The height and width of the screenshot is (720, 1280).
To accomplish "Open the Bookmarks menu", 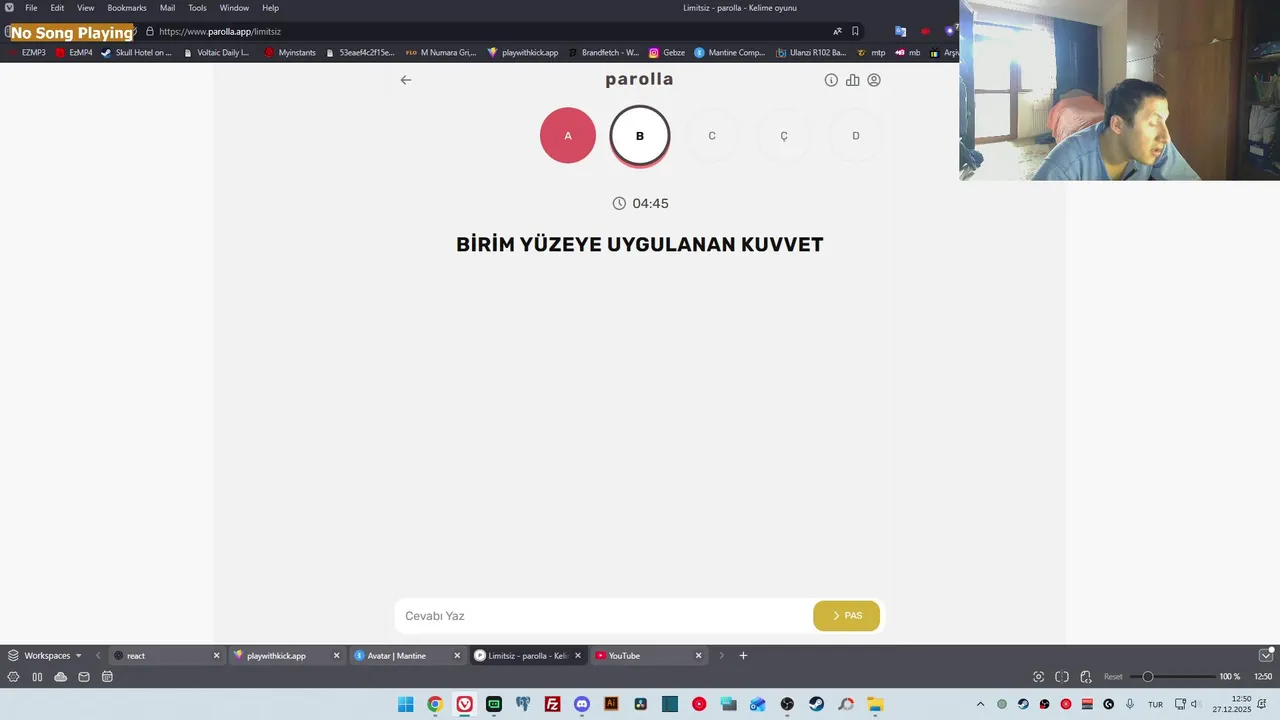I will (x=127, y=8).
